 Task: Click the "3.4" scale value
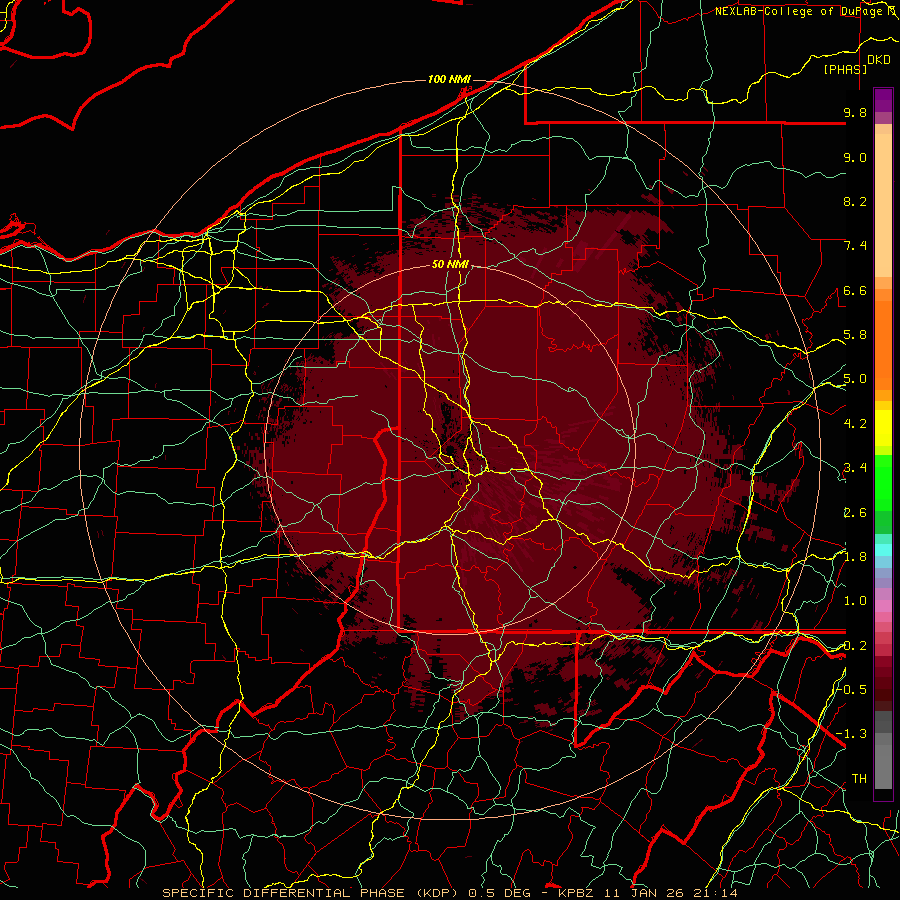pos(855,468)
